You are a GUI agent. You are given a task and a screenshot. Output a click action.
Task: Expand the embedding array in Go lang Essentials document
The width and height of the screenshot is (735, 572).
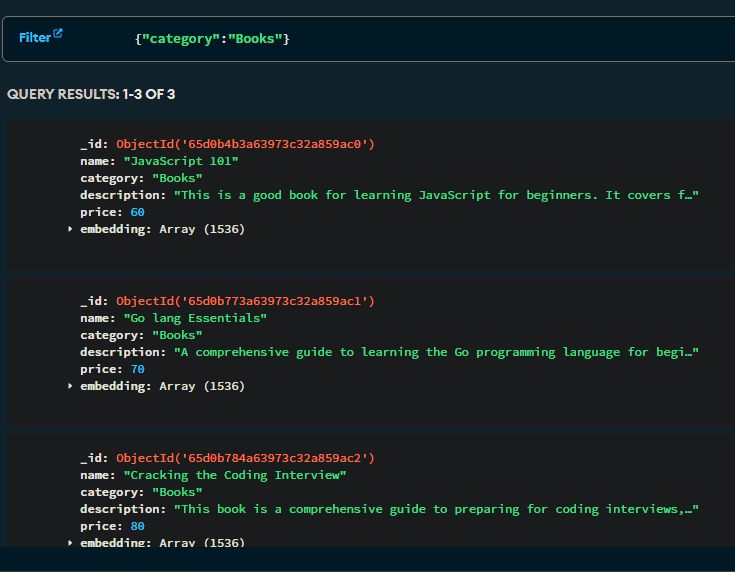pyautogui.click(x=70, y=386)
